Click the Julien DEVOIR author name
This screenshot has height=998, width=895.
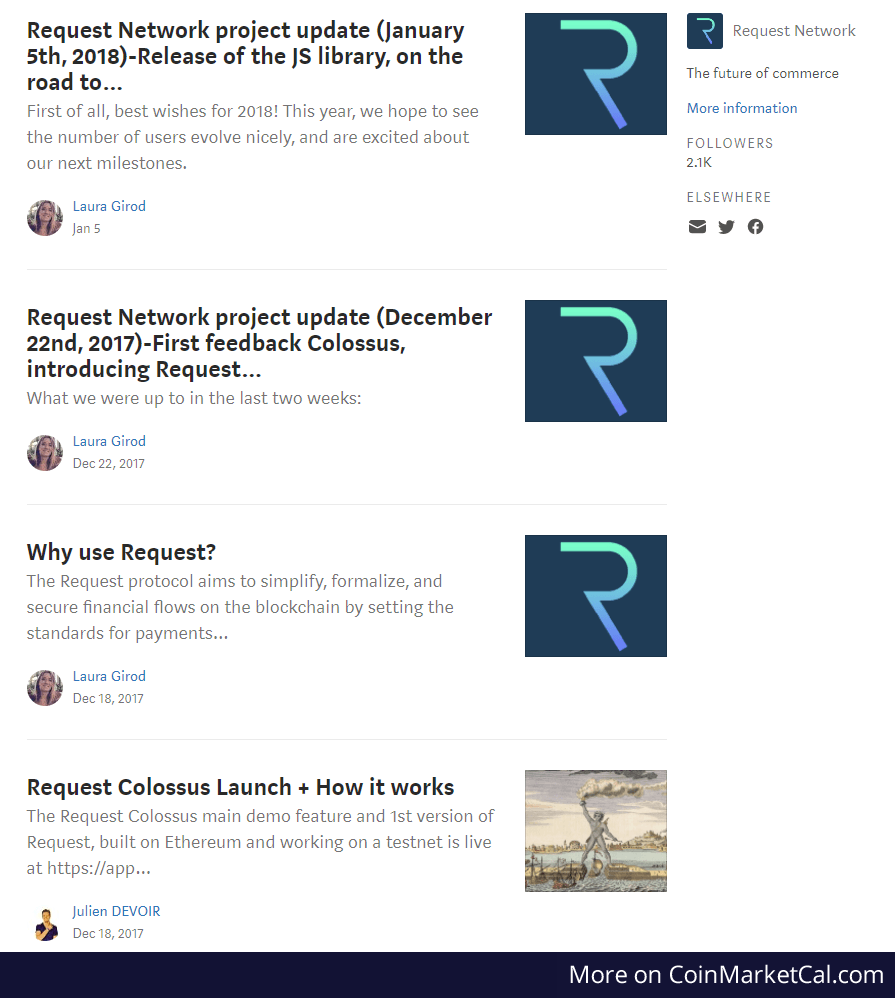point(116,911)
